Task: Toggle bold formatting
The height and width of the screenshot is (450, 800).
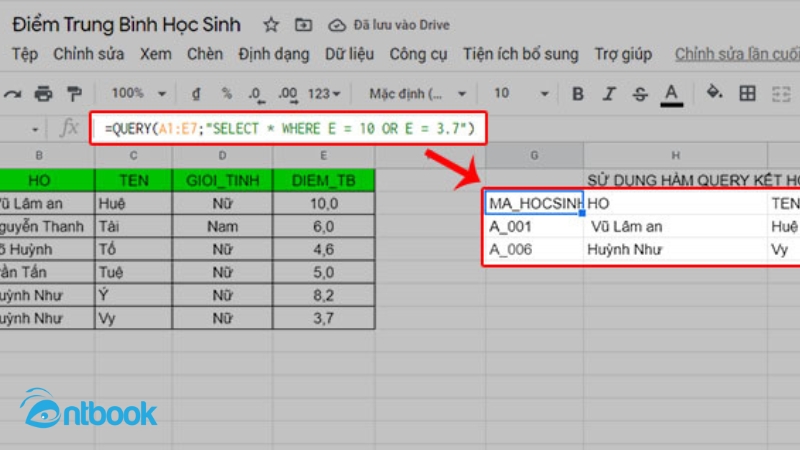Action: tap(578, 94)
